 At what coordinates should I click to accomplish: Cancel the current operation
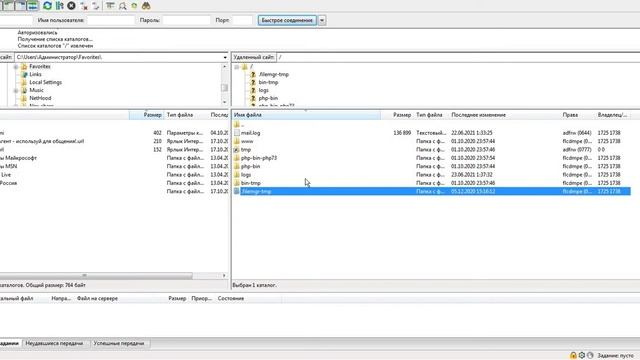pyautogui.click(x=71, y=6)
